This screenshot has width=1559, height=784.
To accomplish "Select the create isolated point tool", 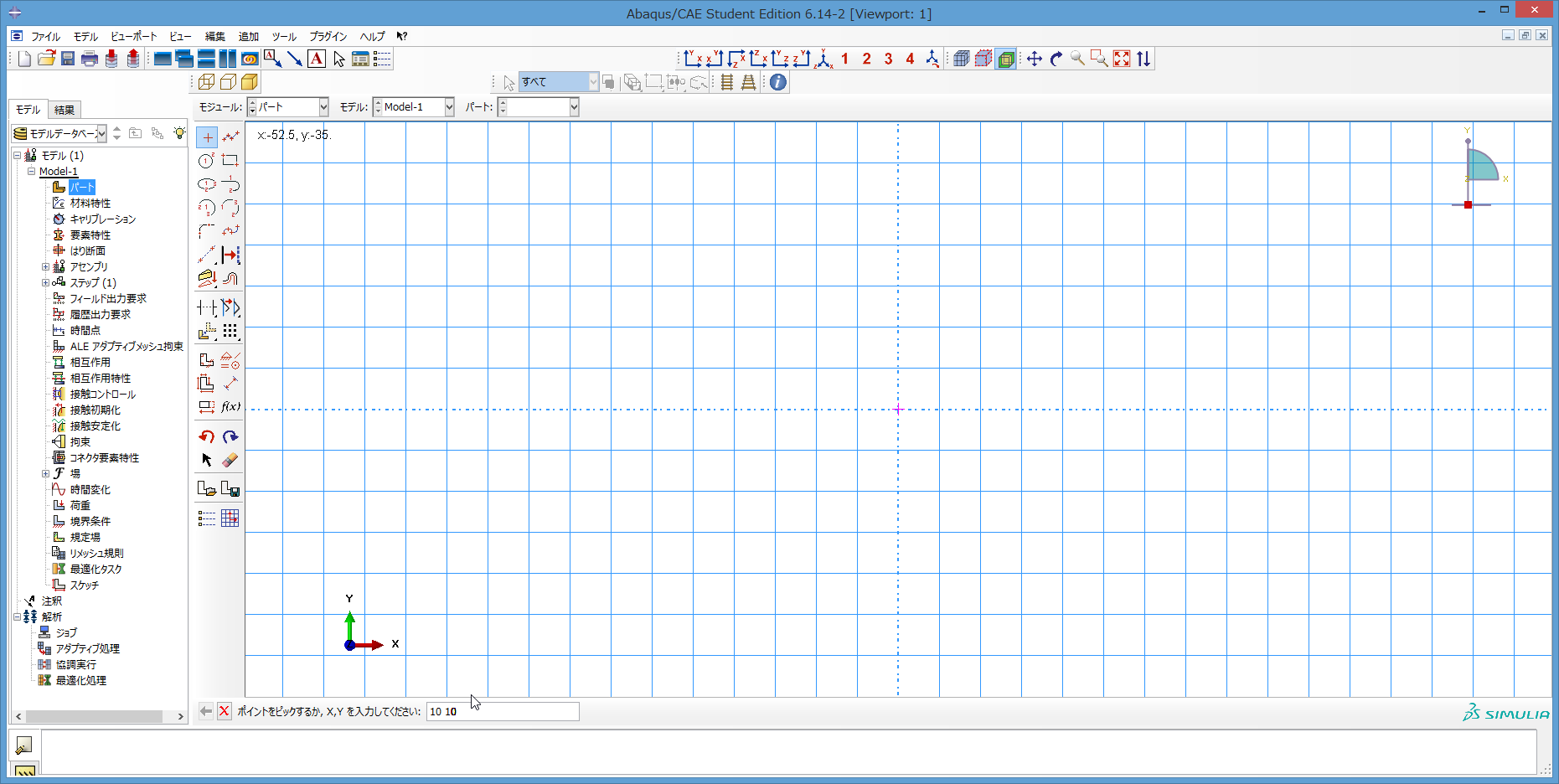I will (x=207, y=137).
